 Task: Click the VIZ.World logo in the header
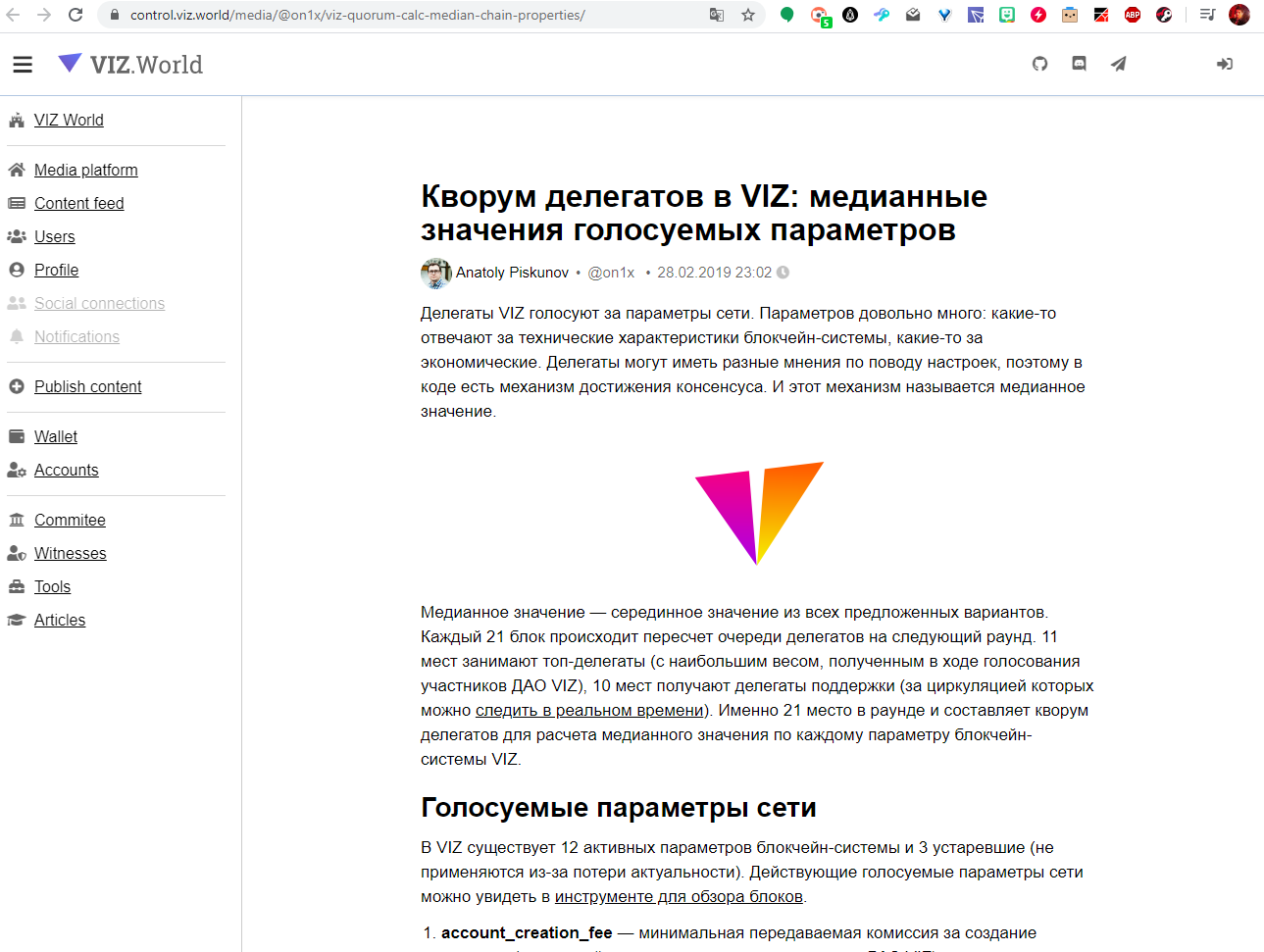point(130,65)
